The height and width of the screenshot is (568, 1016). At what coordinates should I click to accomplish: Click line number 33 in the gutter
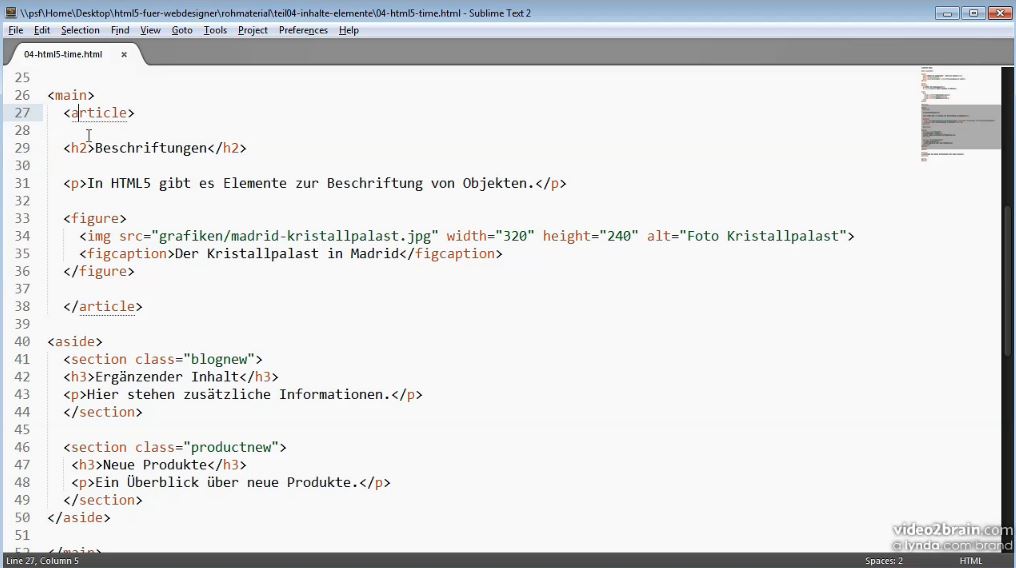[22, 218]
